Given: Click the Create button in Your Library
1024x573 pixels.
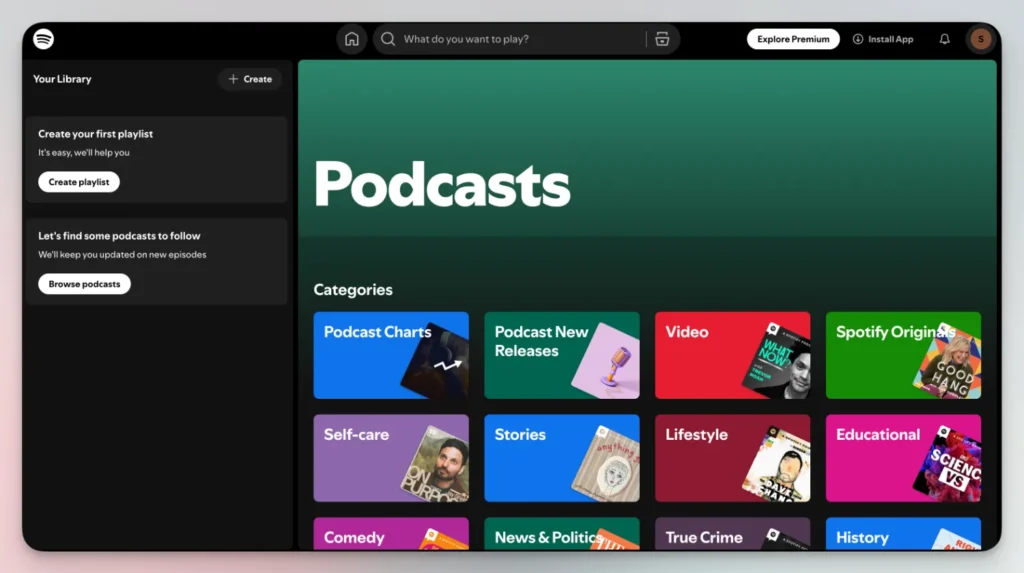Looking at the screenshot, I should coord(249,79).
